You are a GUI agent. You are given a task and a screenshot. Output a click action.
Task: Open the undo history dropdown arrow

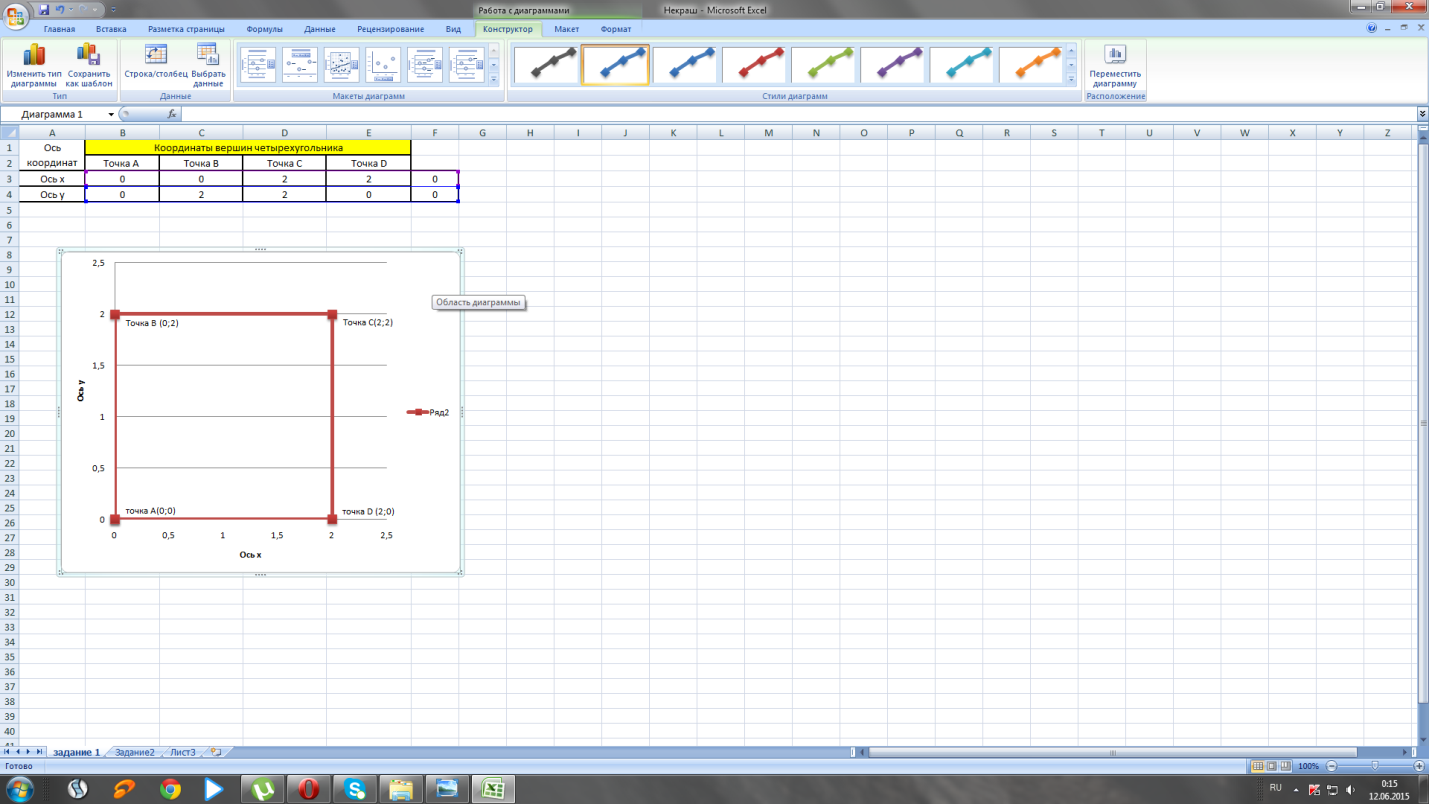70,9
